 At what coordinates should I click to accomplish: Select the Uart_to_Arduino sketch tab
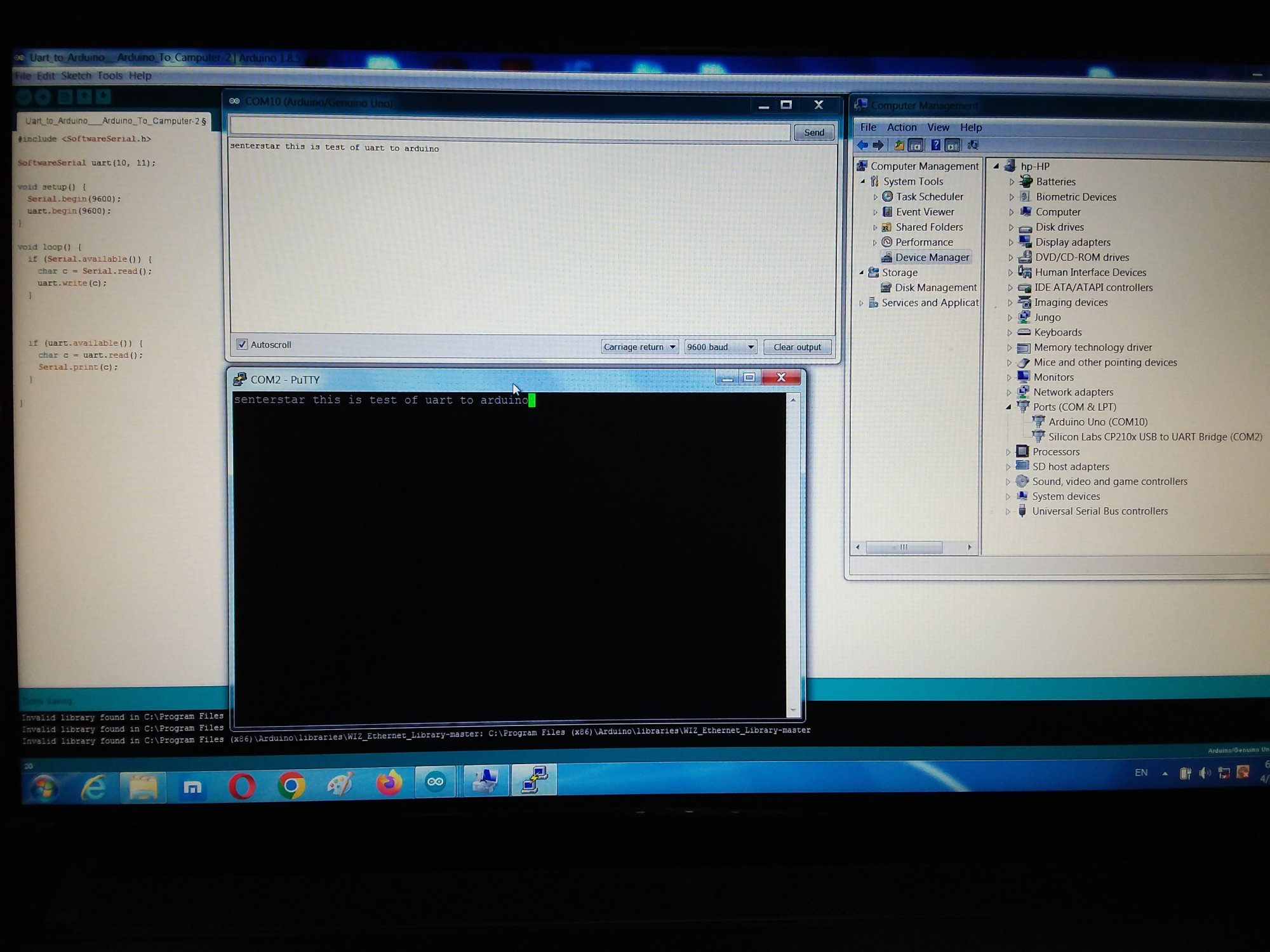[114, 121]
